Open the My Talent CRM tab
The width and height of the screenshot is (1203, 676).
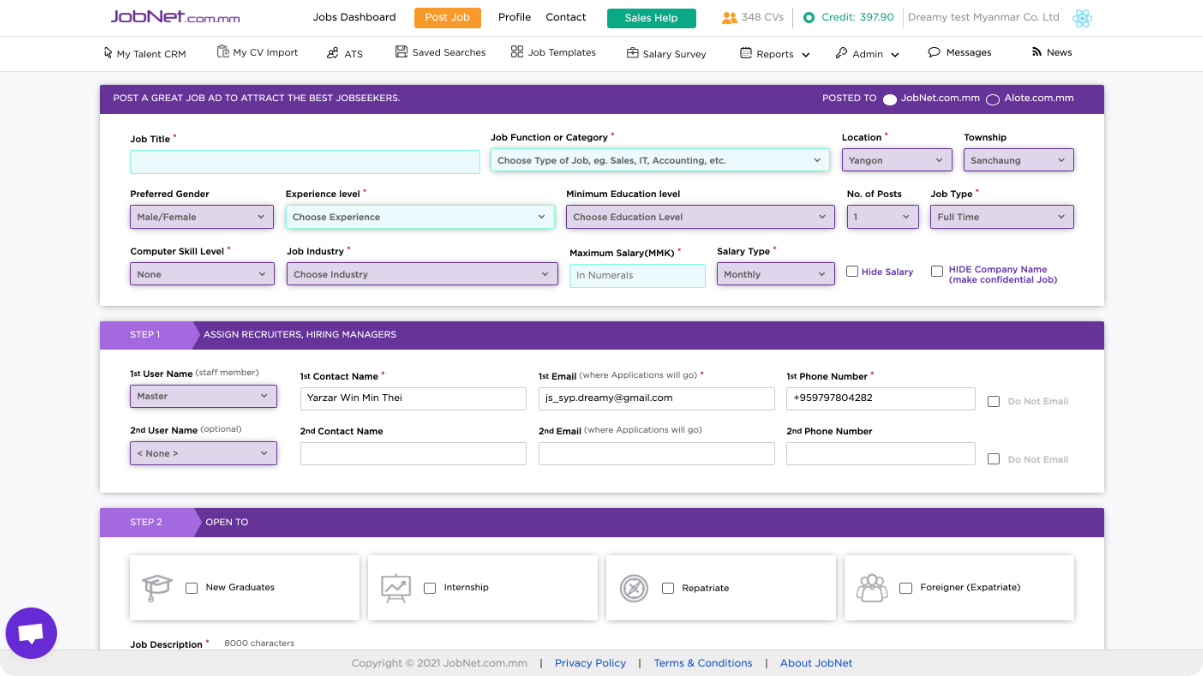click(145, 53)
